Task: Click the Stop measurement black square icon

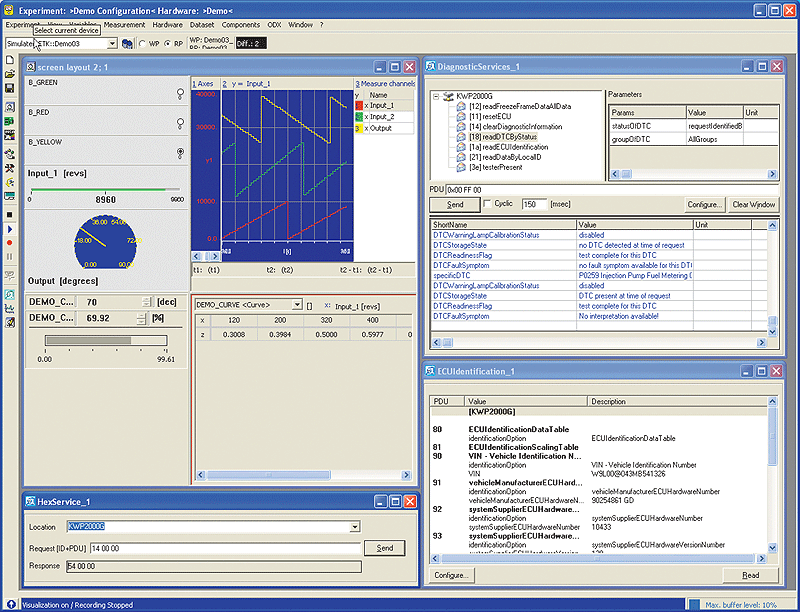Action: (9, 215)
